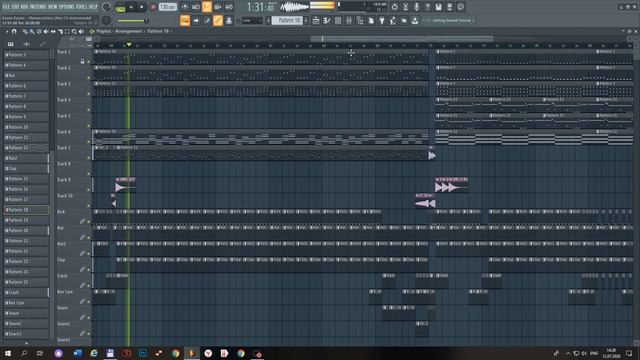Open the channel rack view
The height and width of the screenshot is (360, 640).
point(338,20)
